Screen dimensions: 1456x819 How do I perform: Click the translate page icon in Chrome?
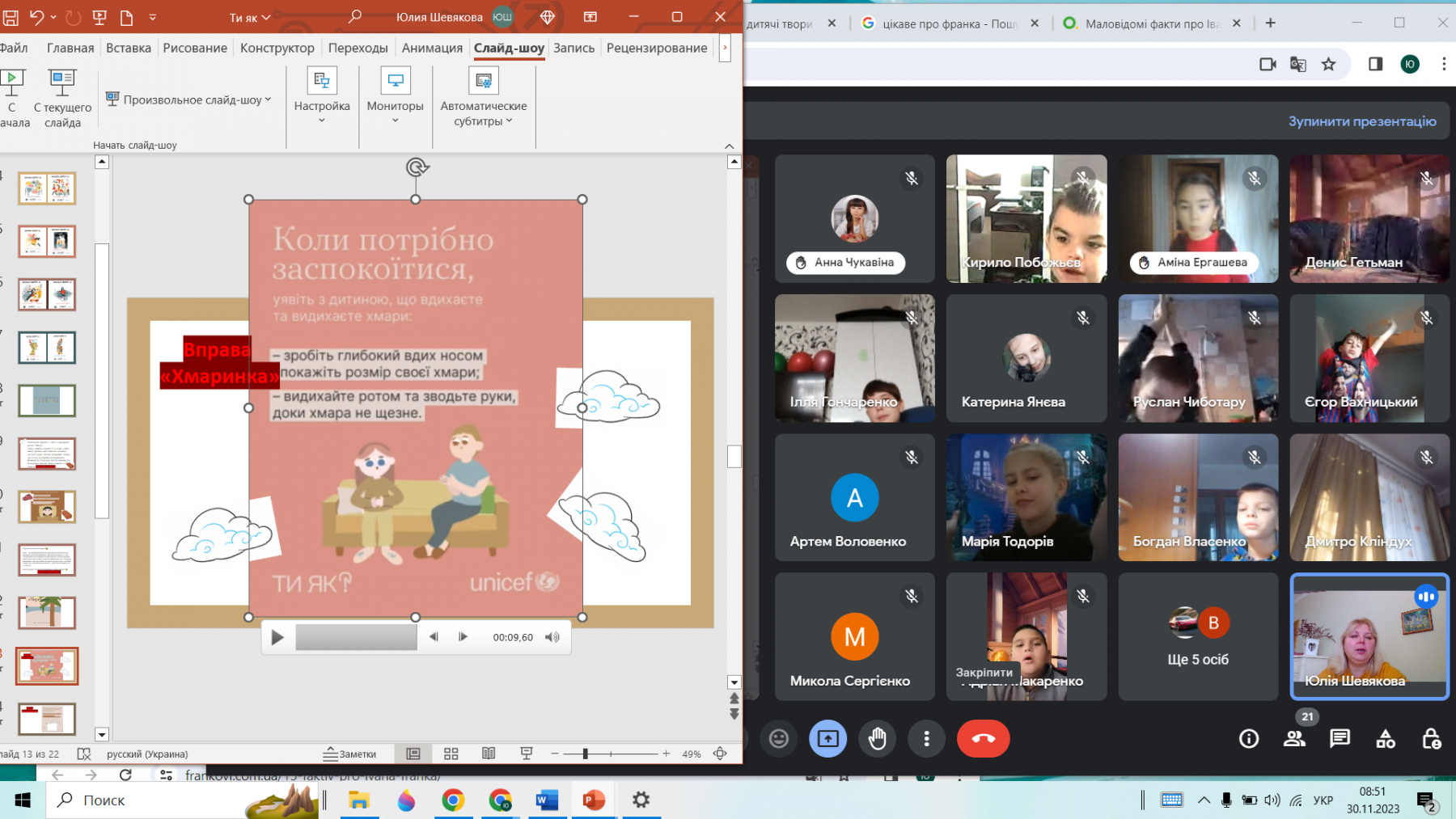[1298, 64]
